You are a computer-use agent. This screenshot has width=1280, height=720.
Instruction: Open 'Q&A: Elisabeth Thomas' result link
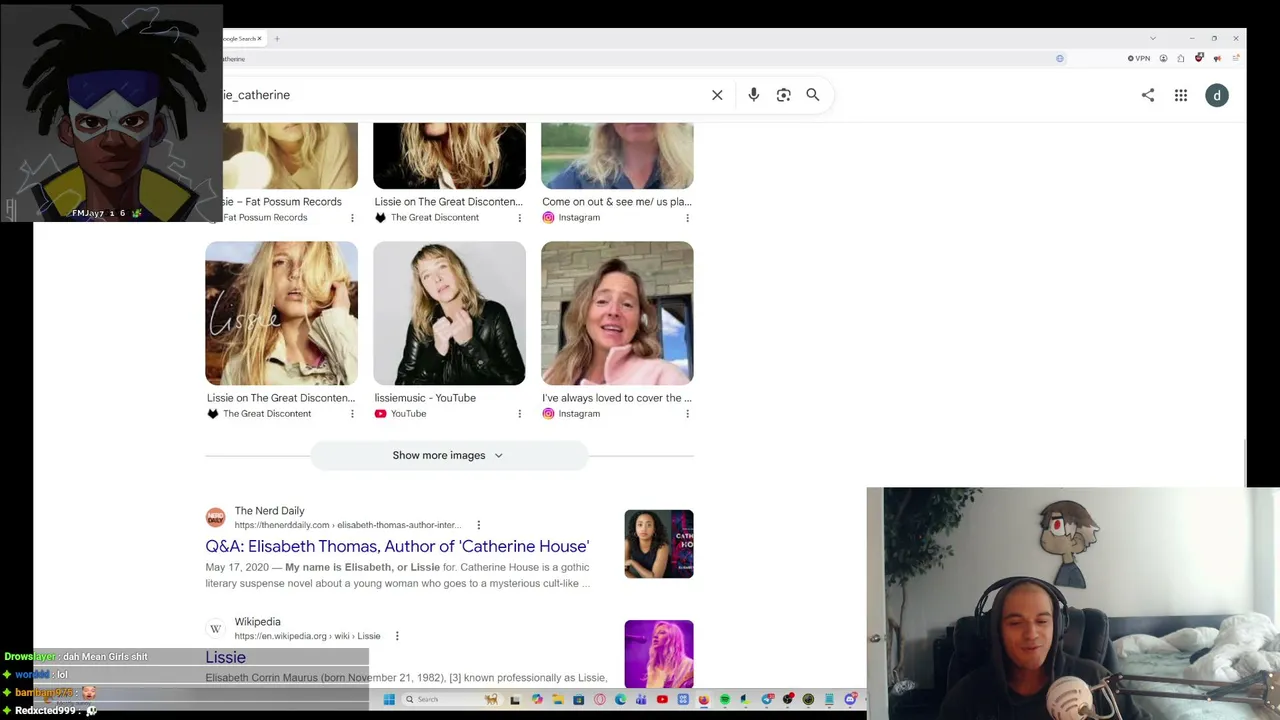[397, 546]
